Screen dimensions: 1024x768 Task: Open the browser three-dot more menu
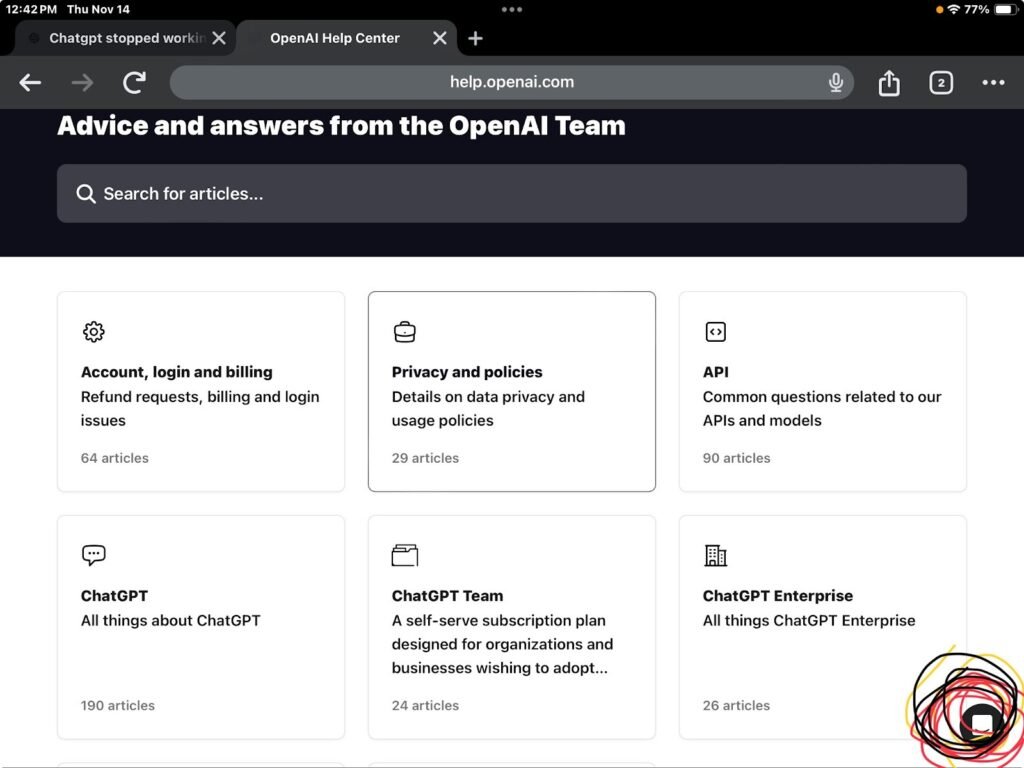pyautogui.click(x=993, y=83)
